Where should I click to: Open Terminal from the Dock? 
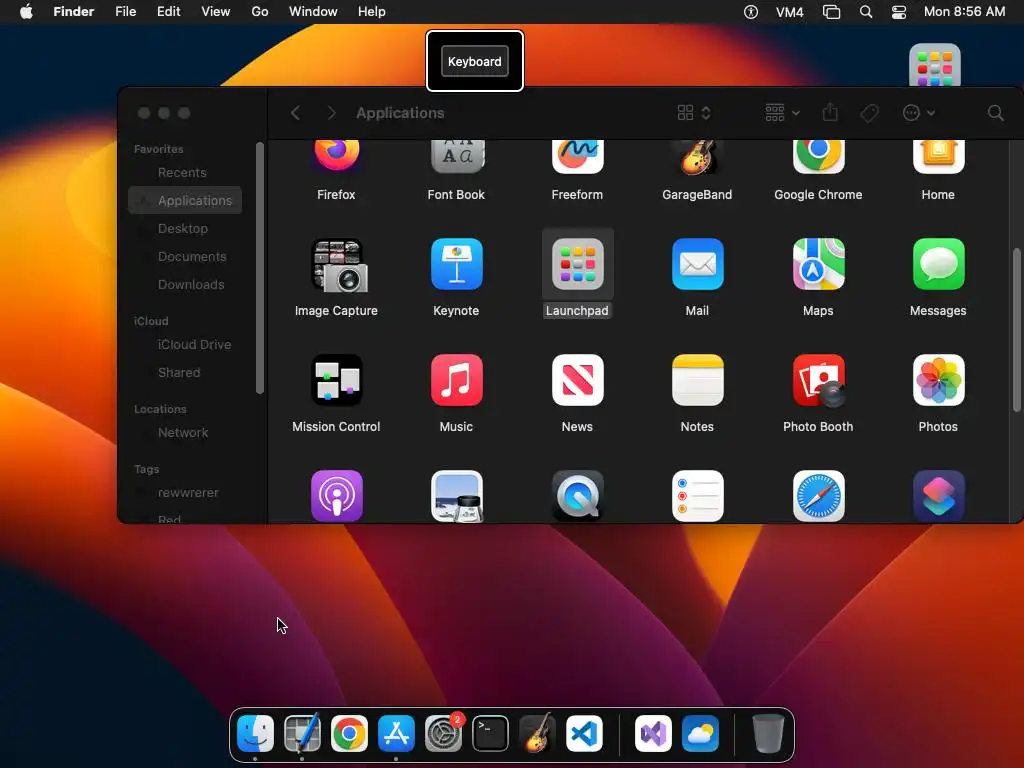click(x=490, y=733)
